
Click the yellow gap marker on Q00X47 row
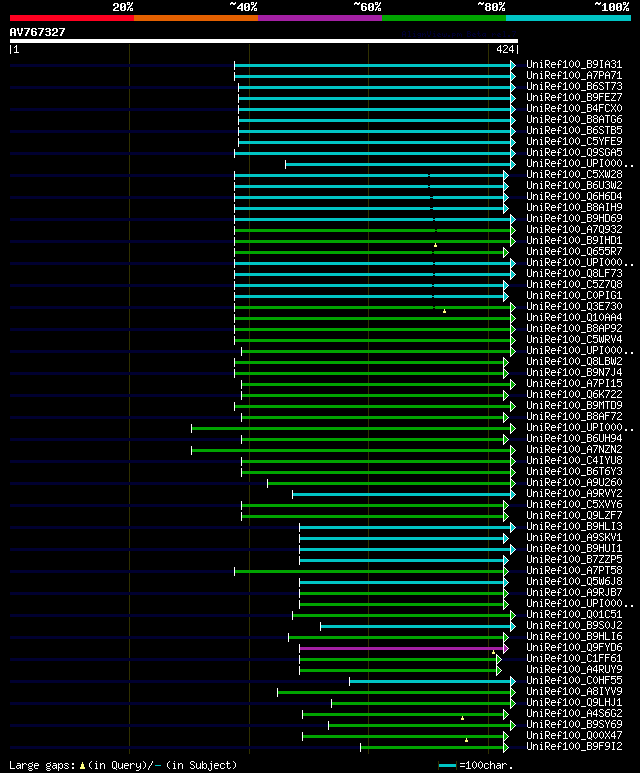[x=466, y=740]
